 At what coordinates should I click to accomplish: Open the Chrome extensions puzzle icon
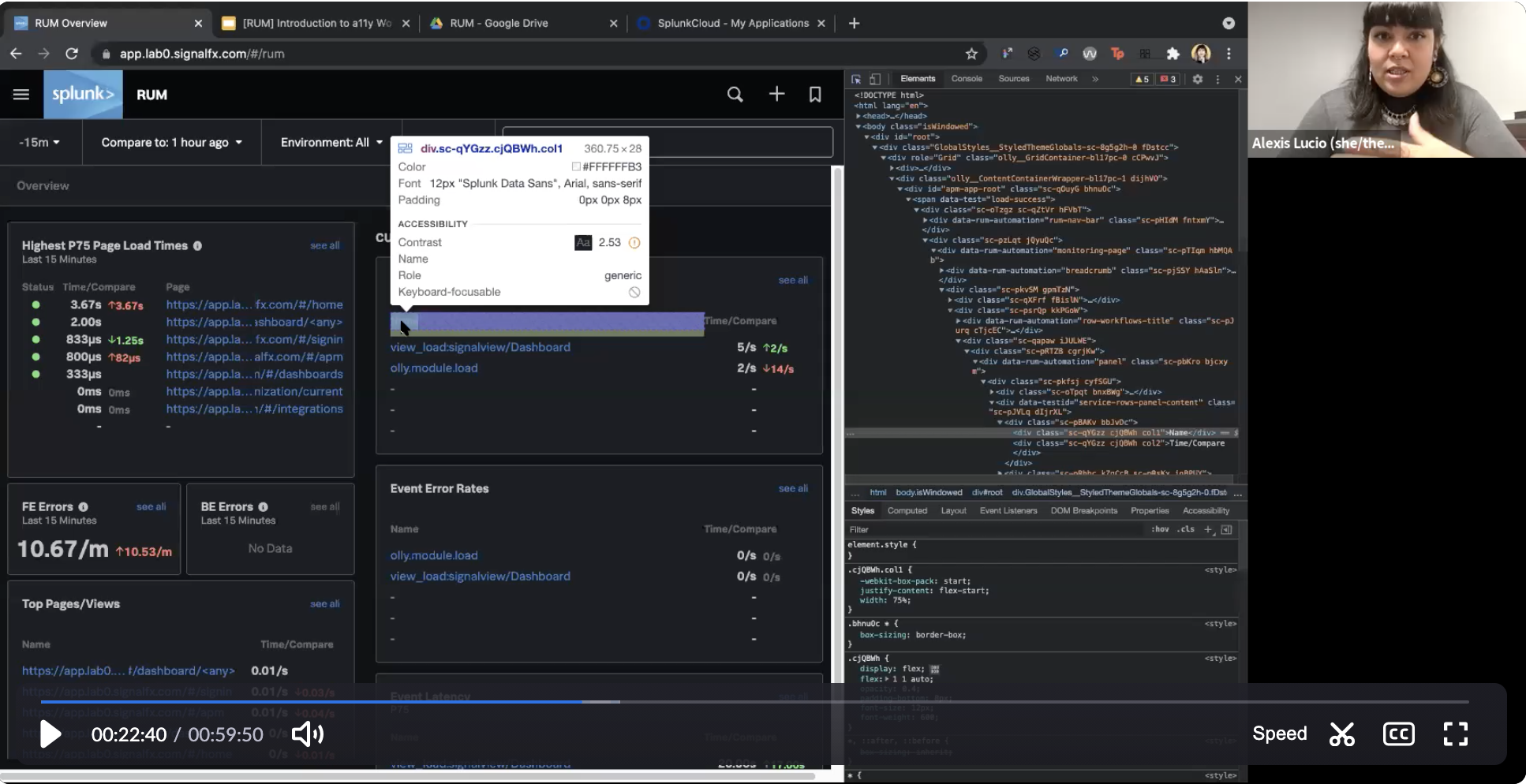(1173, 54)
